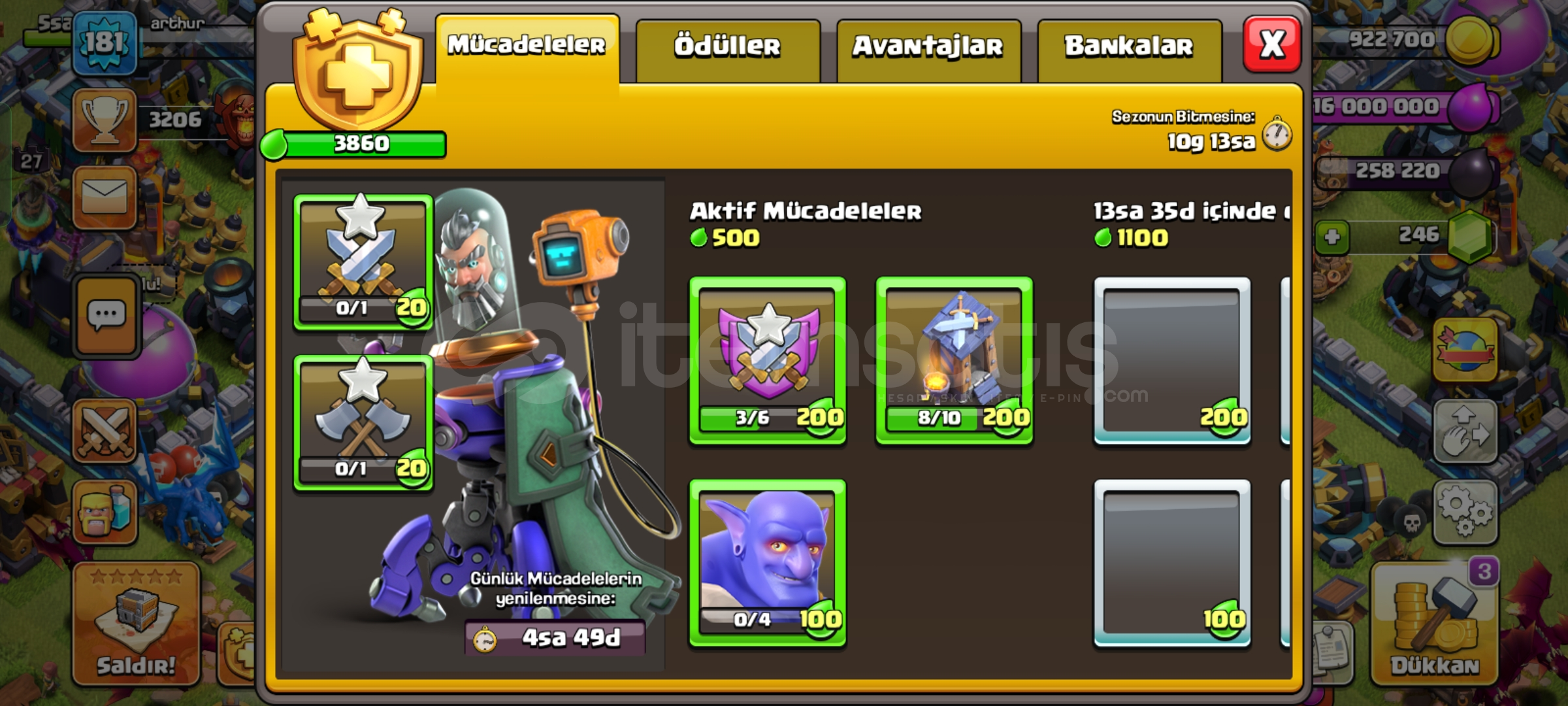1568x706 pixels.
Task: Select the 8/10 builder hut challenge
Action: (x=954, y=360)
